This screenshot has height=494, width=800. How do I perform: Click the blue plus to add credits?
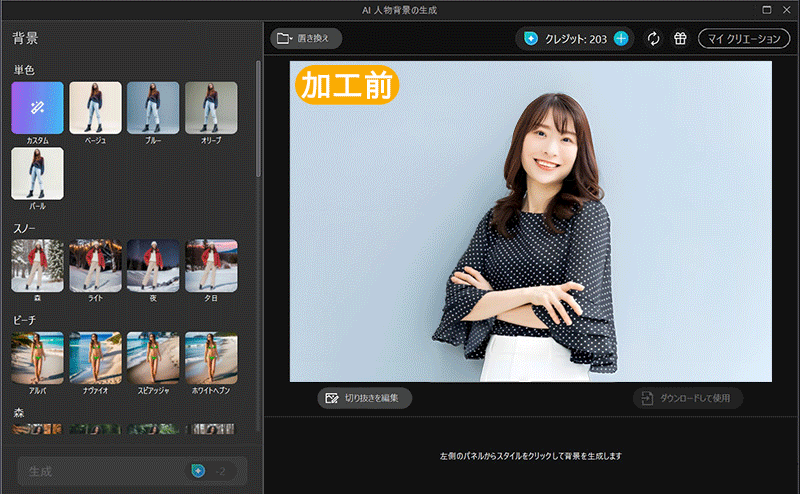pos(621,38)
